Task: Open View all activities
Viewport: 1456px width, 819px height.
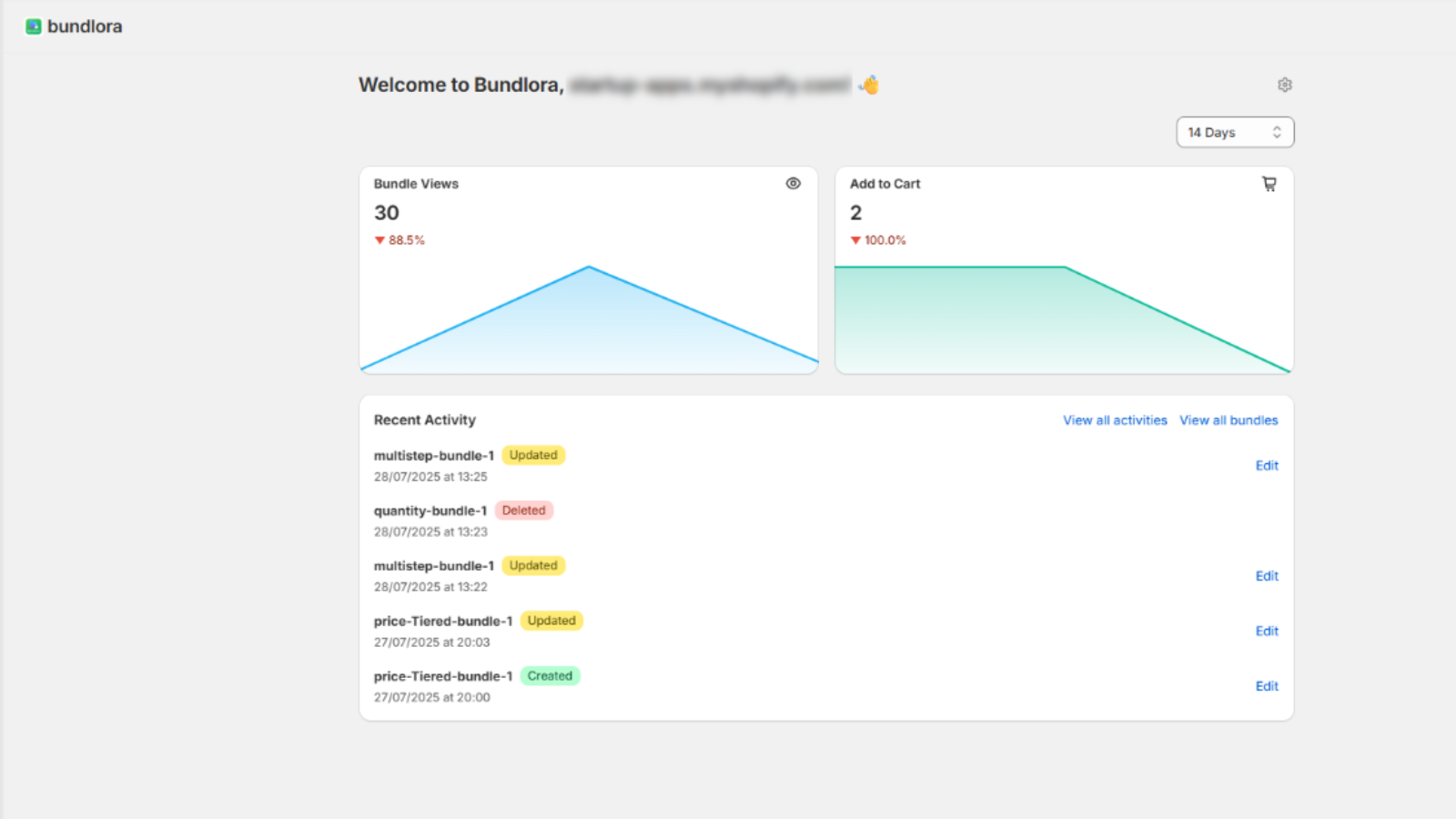Action: 1115,420
